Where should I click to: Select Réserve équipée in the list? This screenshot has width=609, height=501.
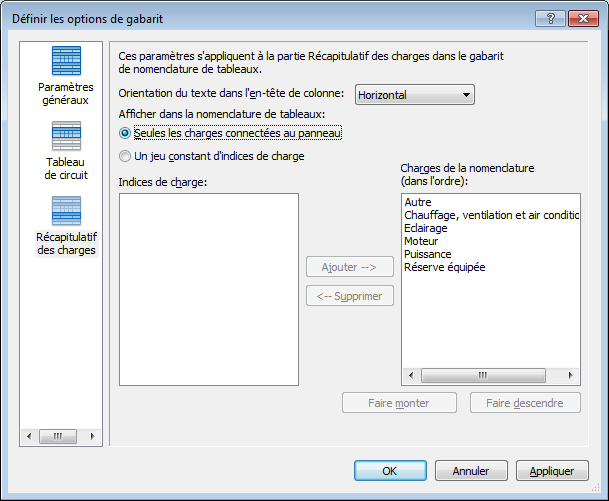click(x=445, y=267)
